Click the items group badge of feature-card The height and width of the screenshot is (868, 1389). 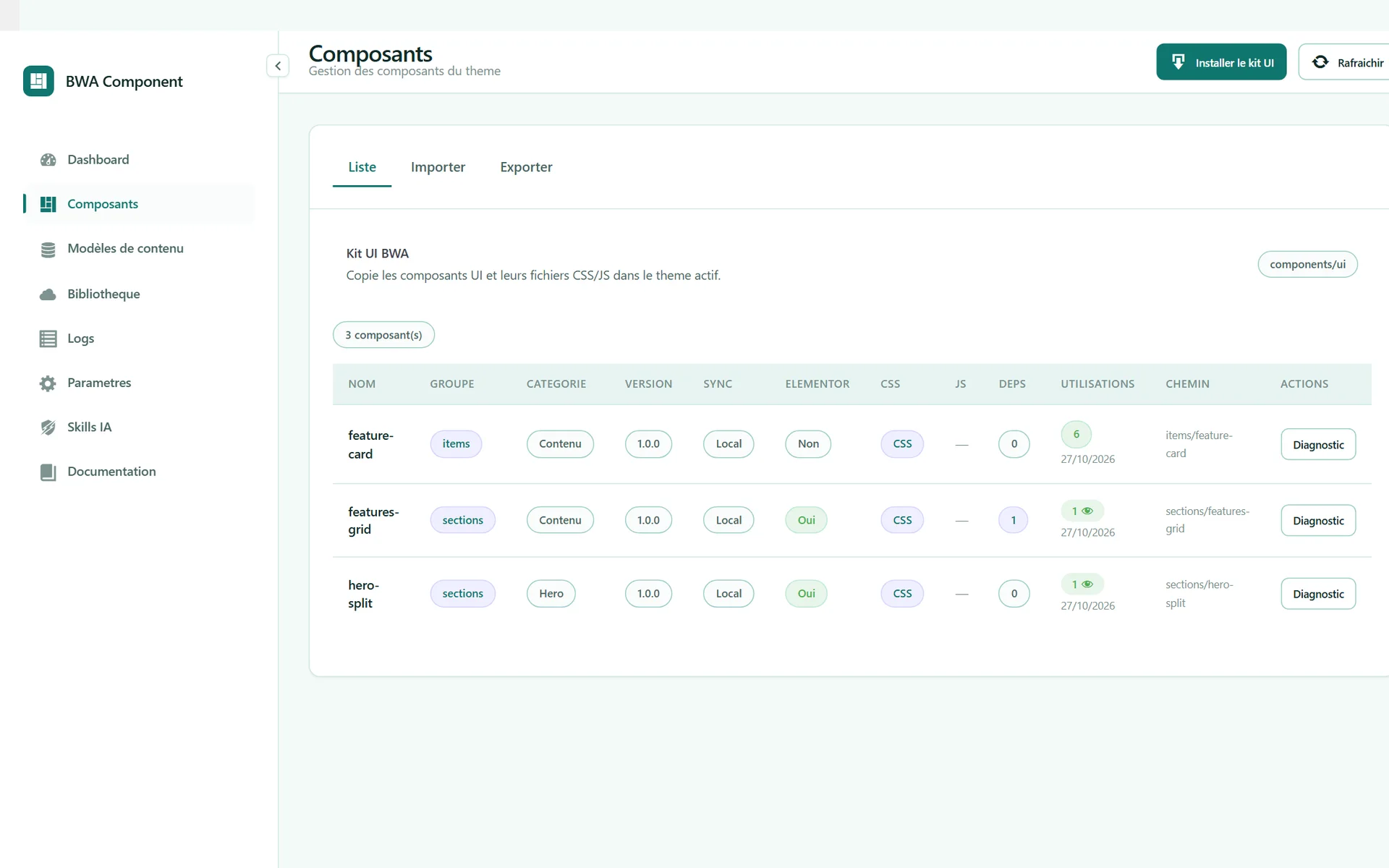[x=456, y=443]
